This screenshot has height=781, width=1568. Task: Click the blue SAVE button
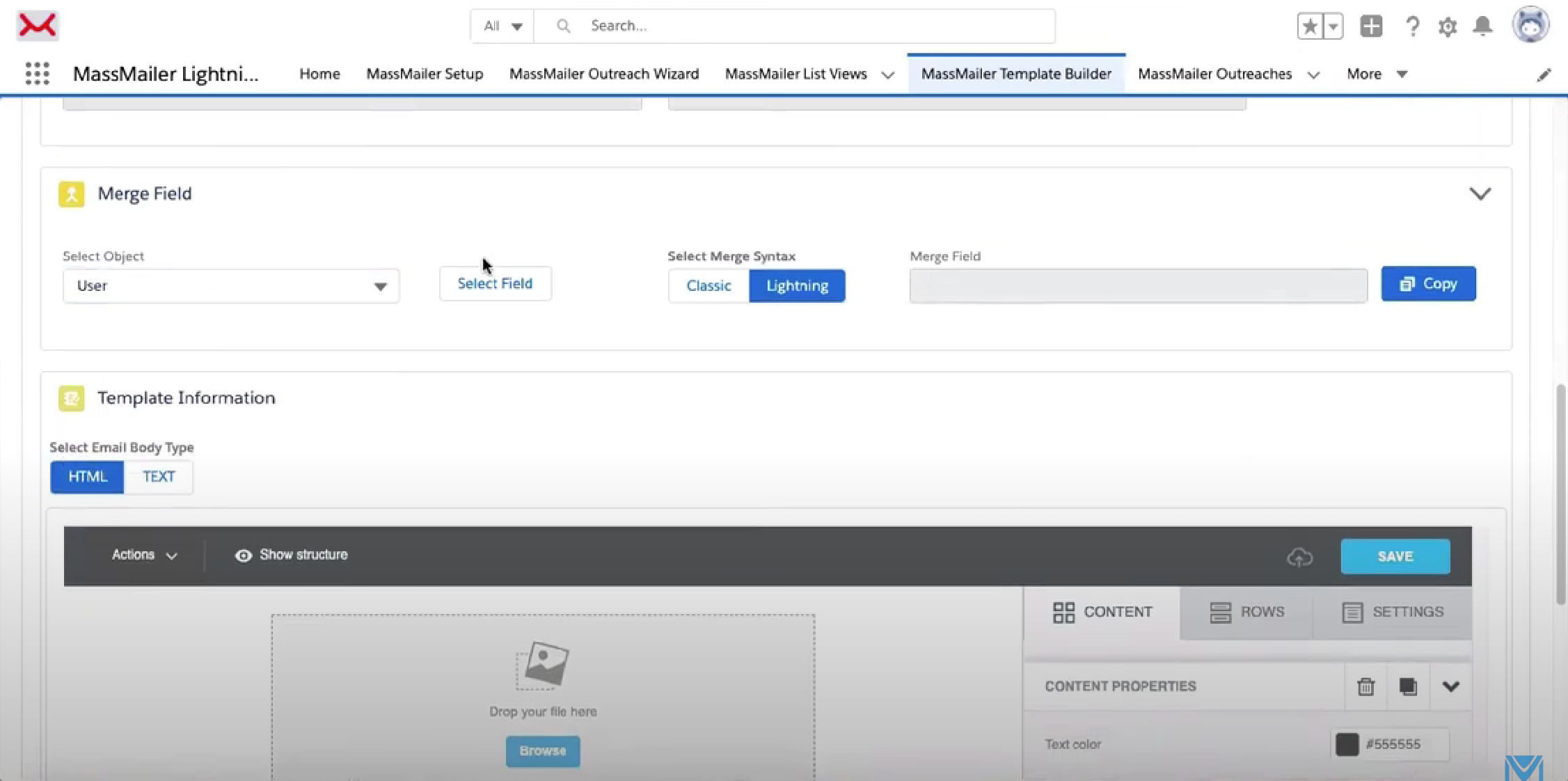pos(1395,556)
